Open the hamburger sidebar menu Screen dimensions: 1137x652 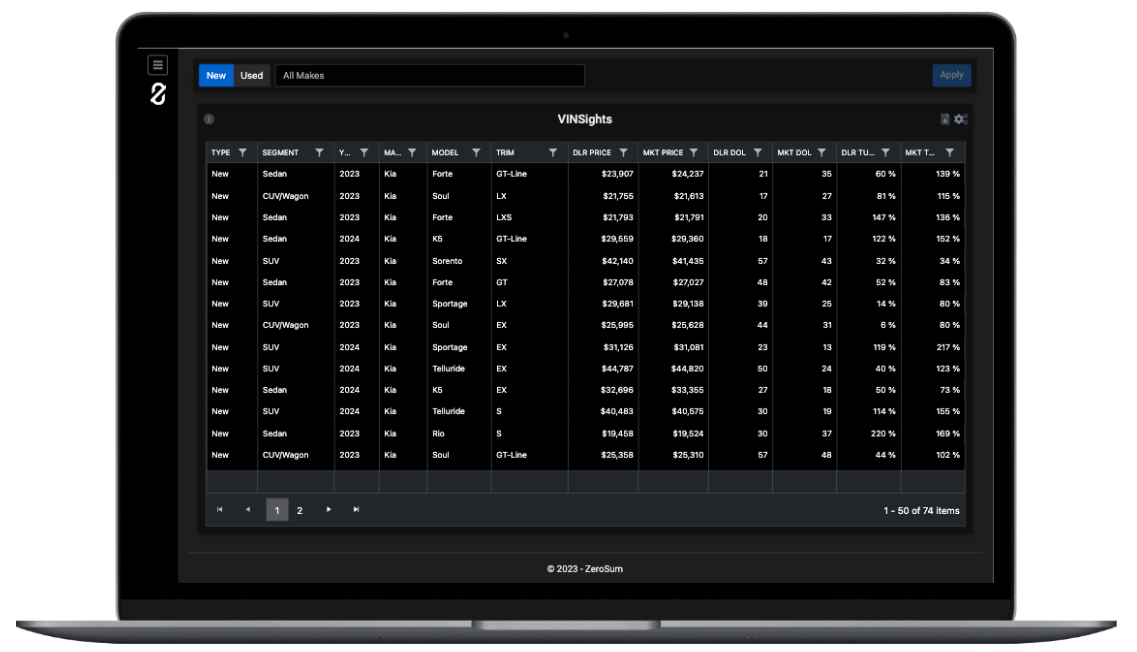(x=157, y=65)
